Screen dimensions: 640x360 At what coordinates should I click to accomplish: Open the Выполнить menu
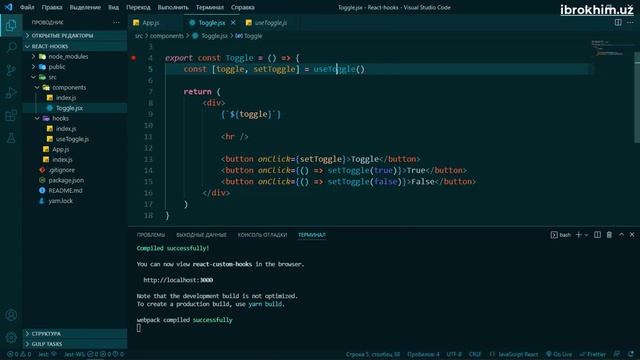(173, 7)
